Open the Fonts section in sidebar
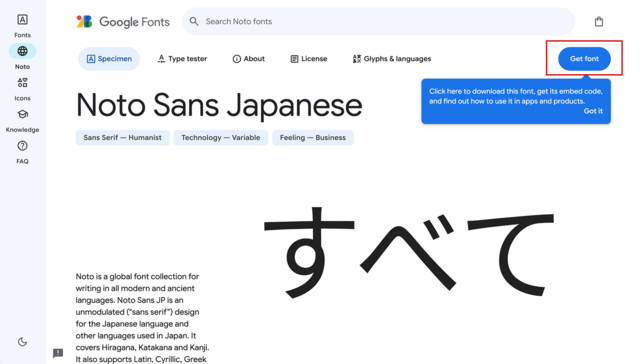 point(22,25)
